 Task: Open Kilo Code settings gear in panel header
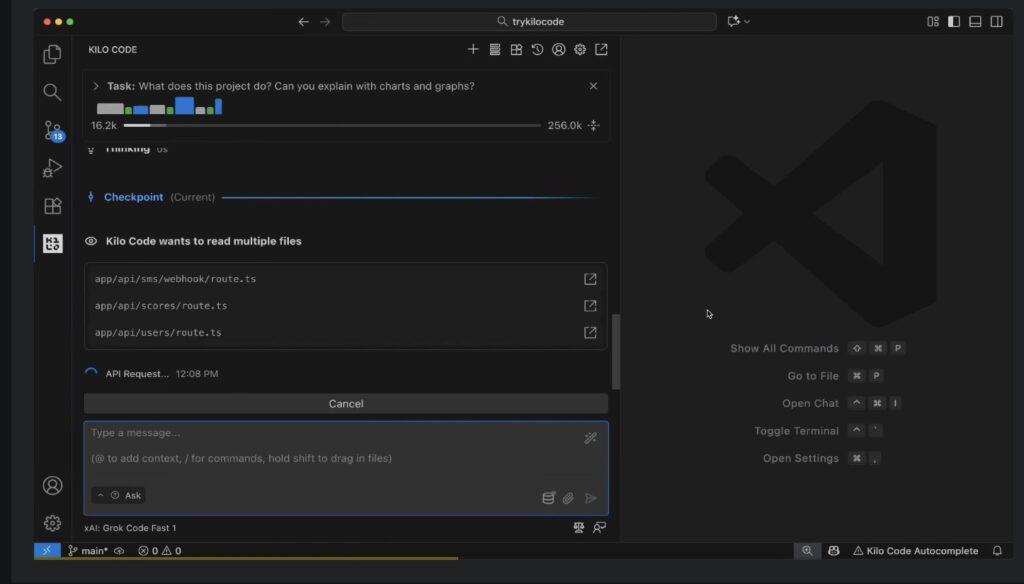click(x=580, y=49)
